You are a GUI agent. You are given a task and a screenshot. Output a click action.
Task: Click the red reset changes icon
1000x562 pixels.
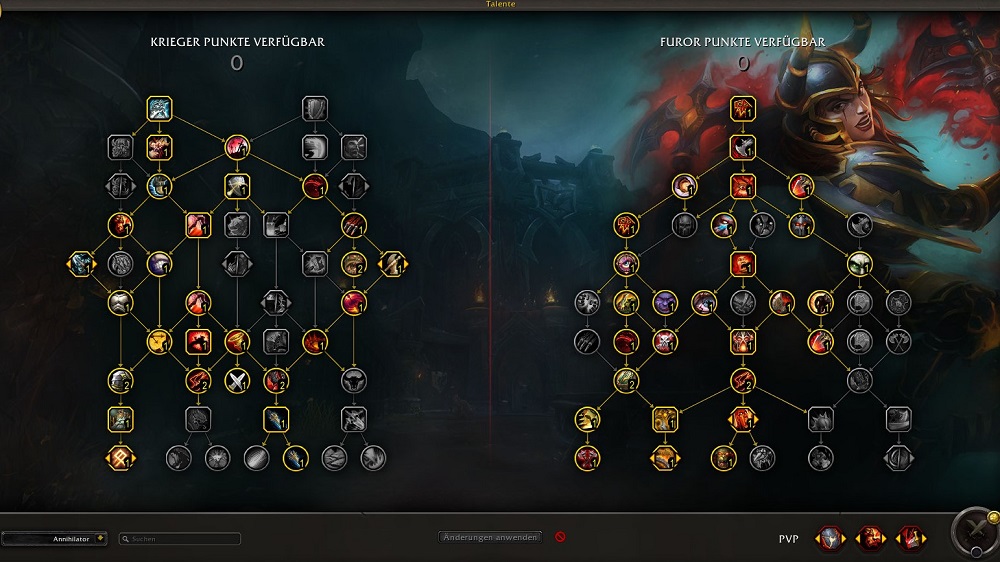(560, 537)
